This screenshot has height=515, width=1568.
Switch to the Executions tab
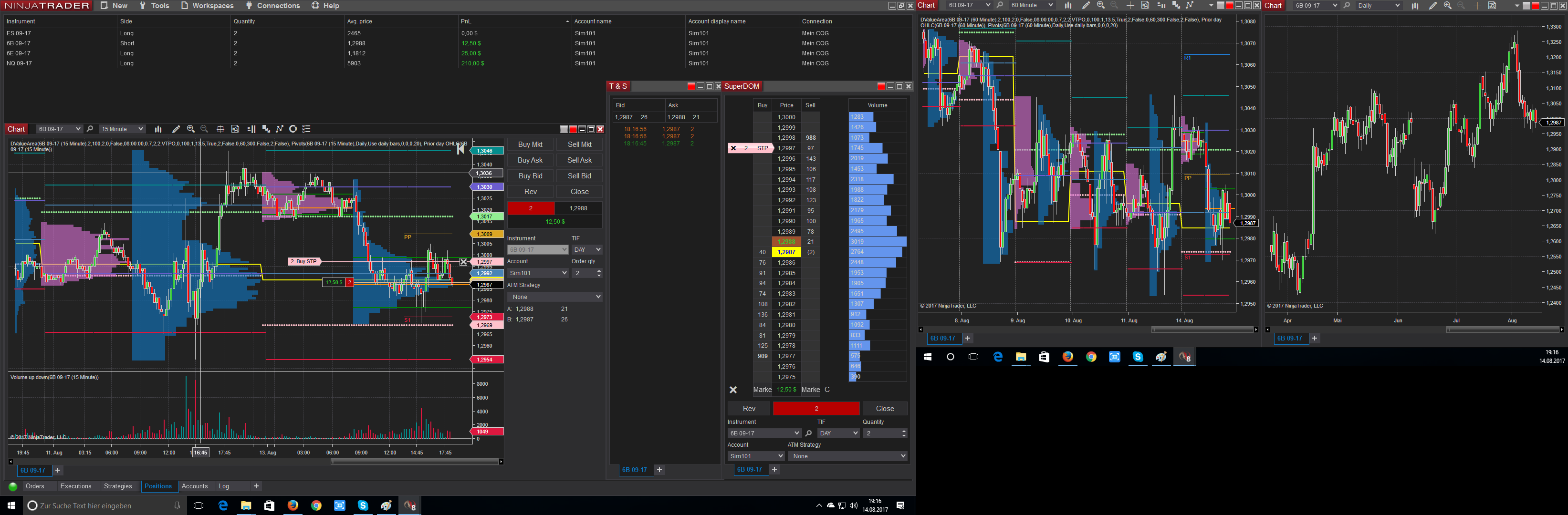tap(75, 486)
